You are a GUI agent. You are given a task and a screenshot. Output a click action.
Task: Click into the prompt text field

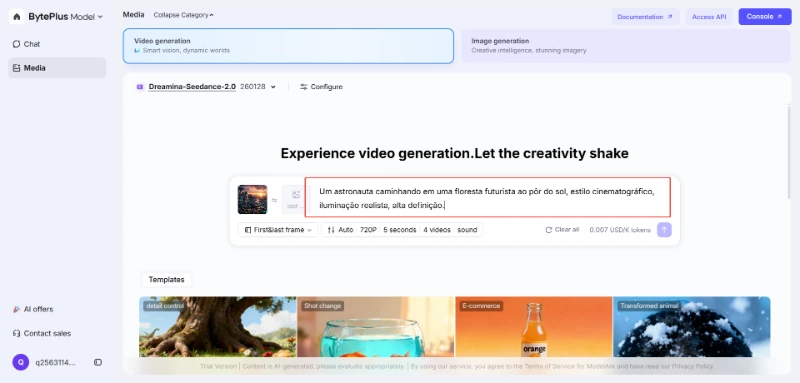click(488, 197)
